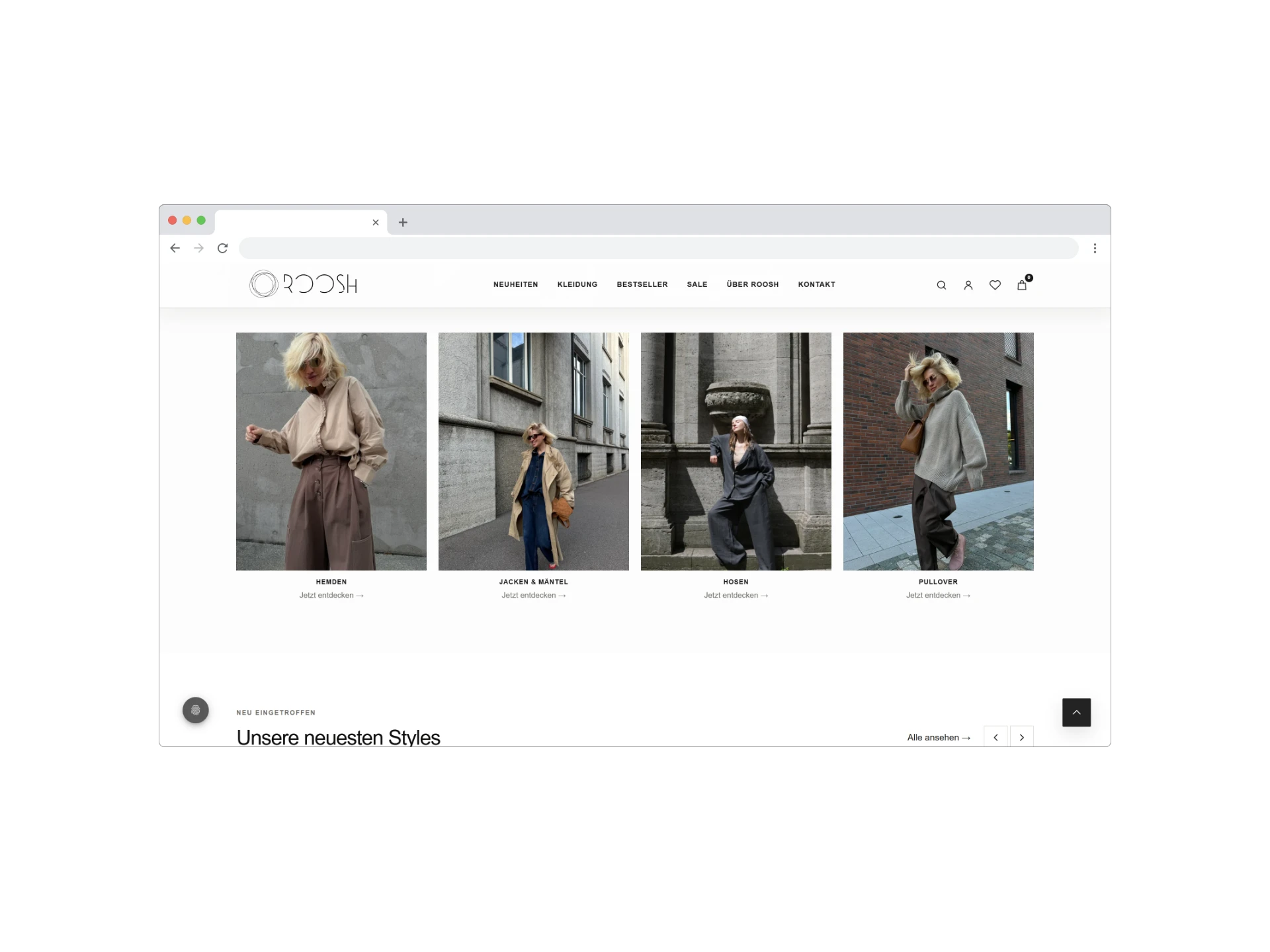Open the HEMDEN category image
The width and height of the screenshot is (1270, 952).
(x=331, y=452)
